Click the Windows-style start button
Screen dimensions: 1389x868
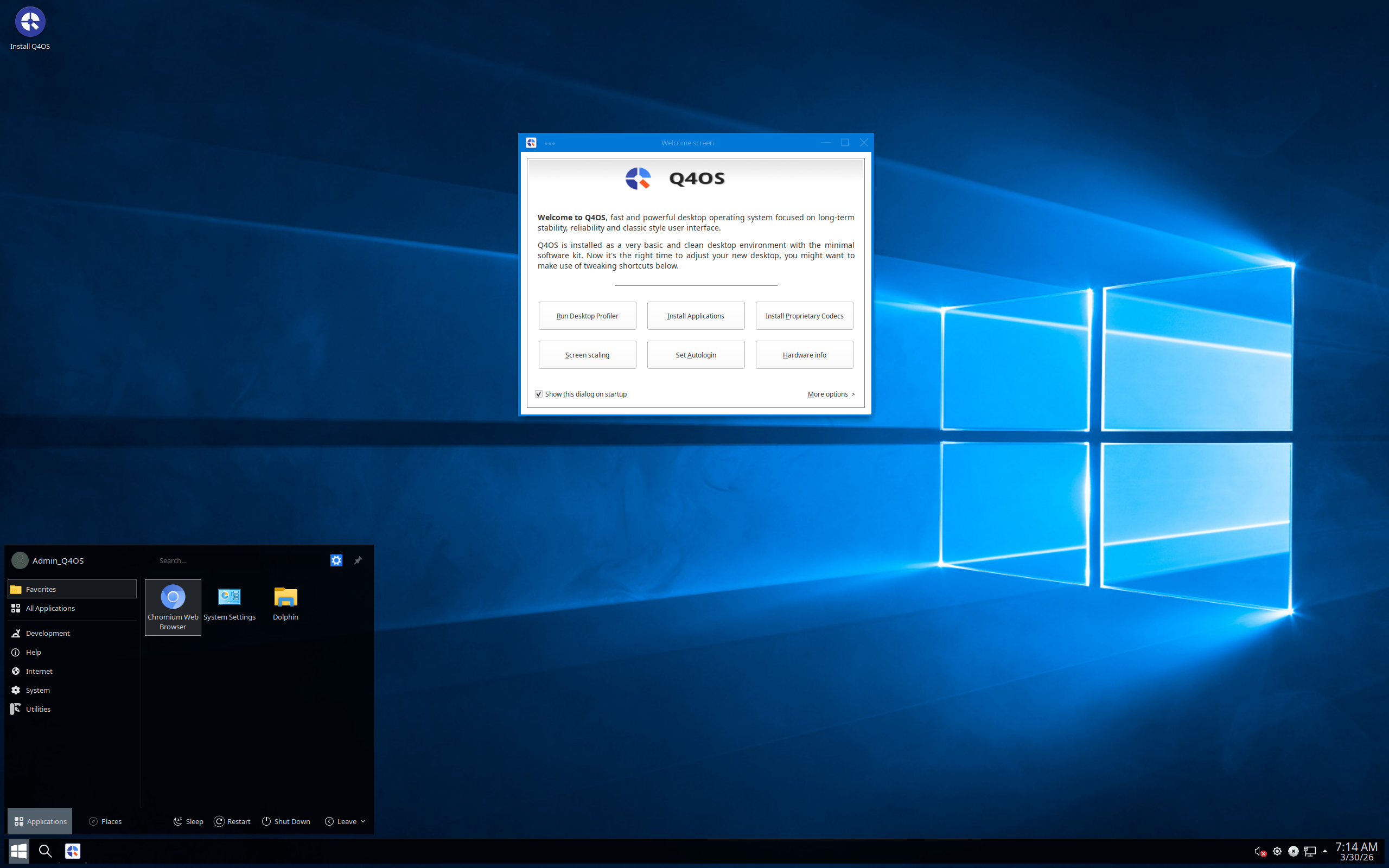(x=18, y=851)
